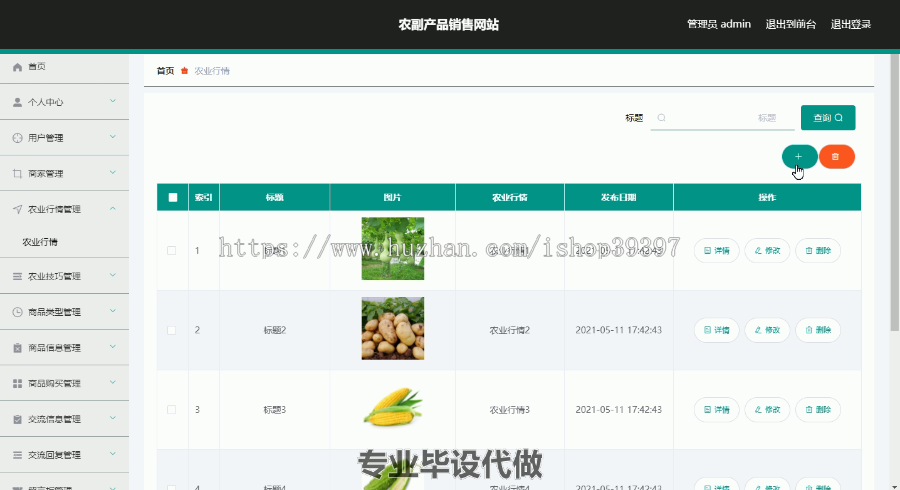Click 删除 button for row 2

coord(818,330)
